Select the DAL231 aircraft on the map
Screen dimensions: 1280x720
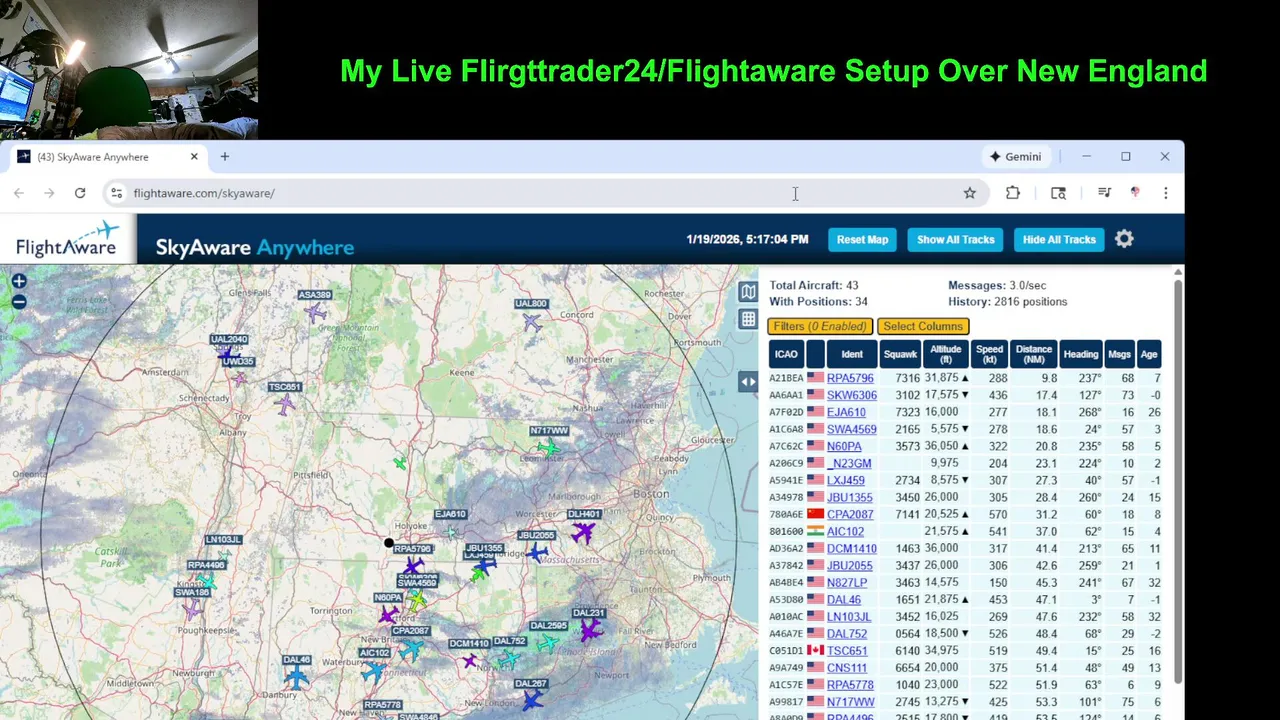(590, 629)
